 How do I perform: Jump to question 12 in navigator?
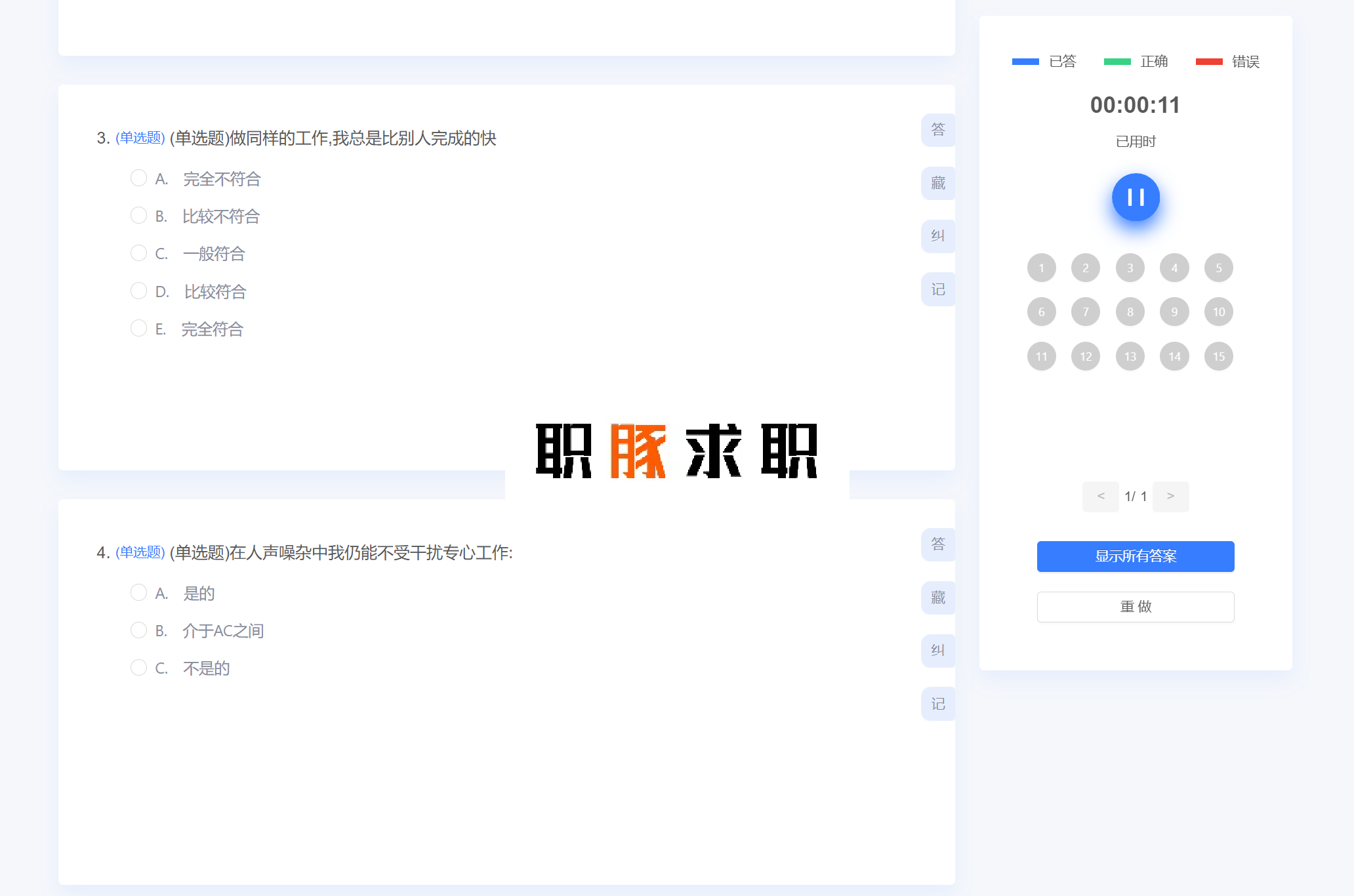coord(1086,356)
